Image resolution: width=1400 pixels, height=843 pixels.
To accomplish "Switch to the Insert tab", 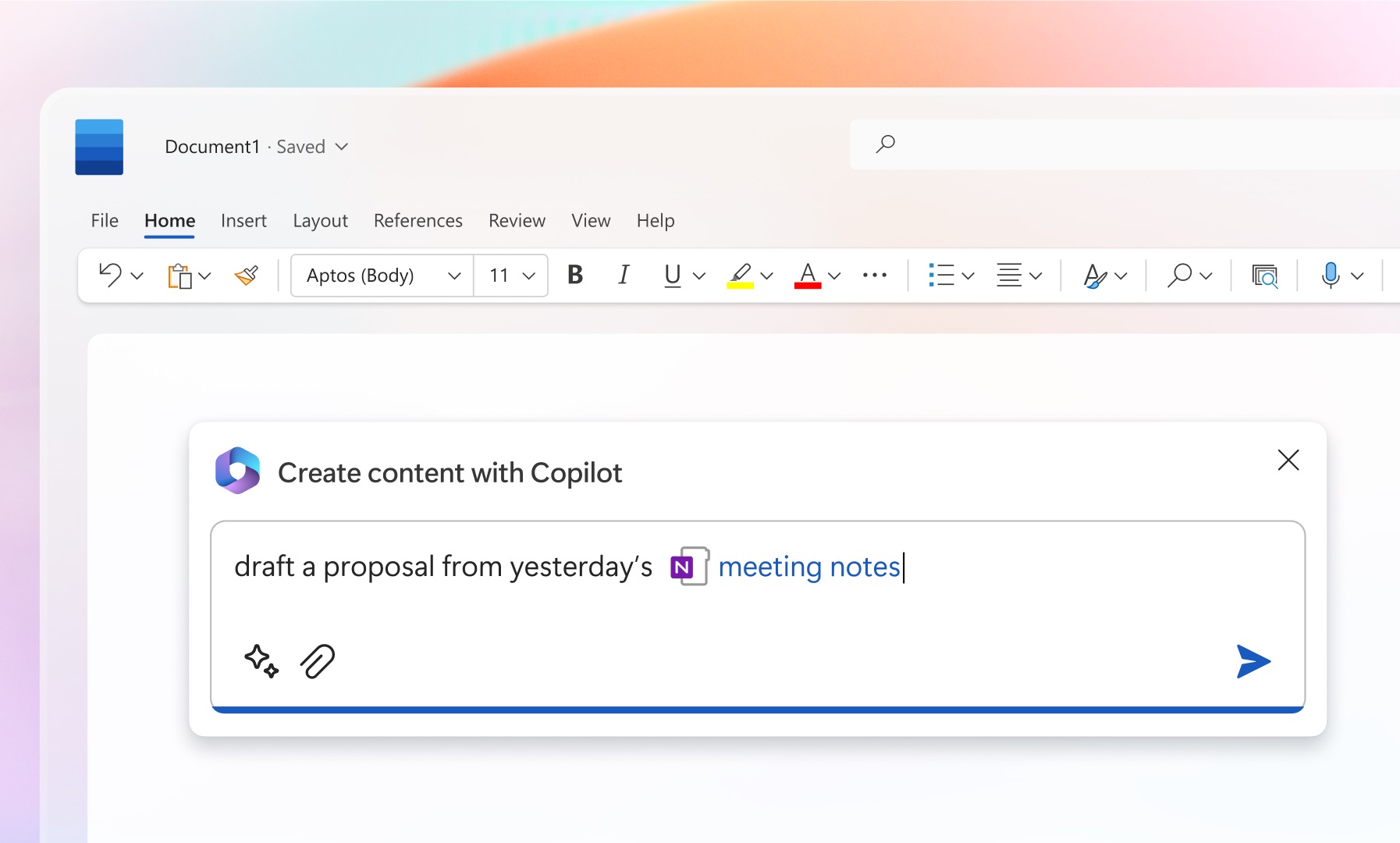I will (x=243, y=221).
